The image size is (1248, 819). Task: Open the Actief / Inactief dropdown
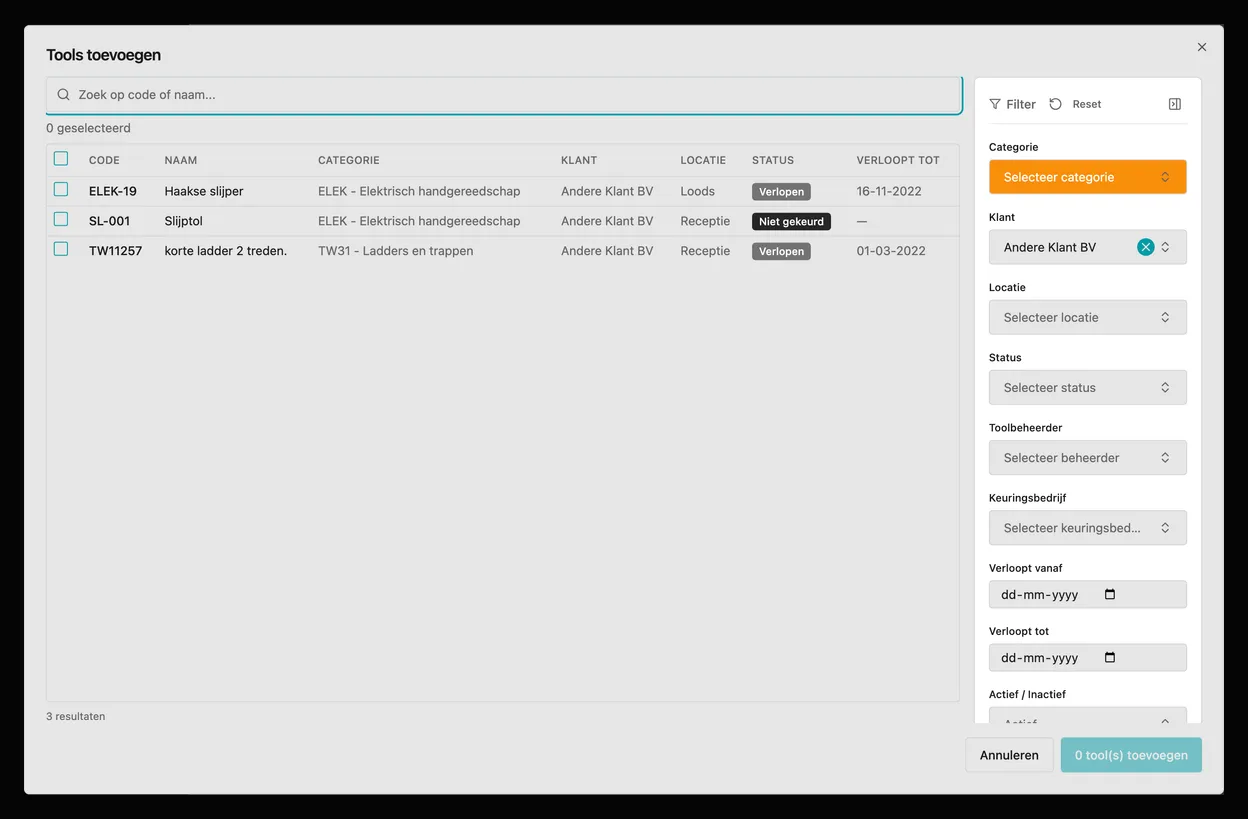click(1088, 716)
